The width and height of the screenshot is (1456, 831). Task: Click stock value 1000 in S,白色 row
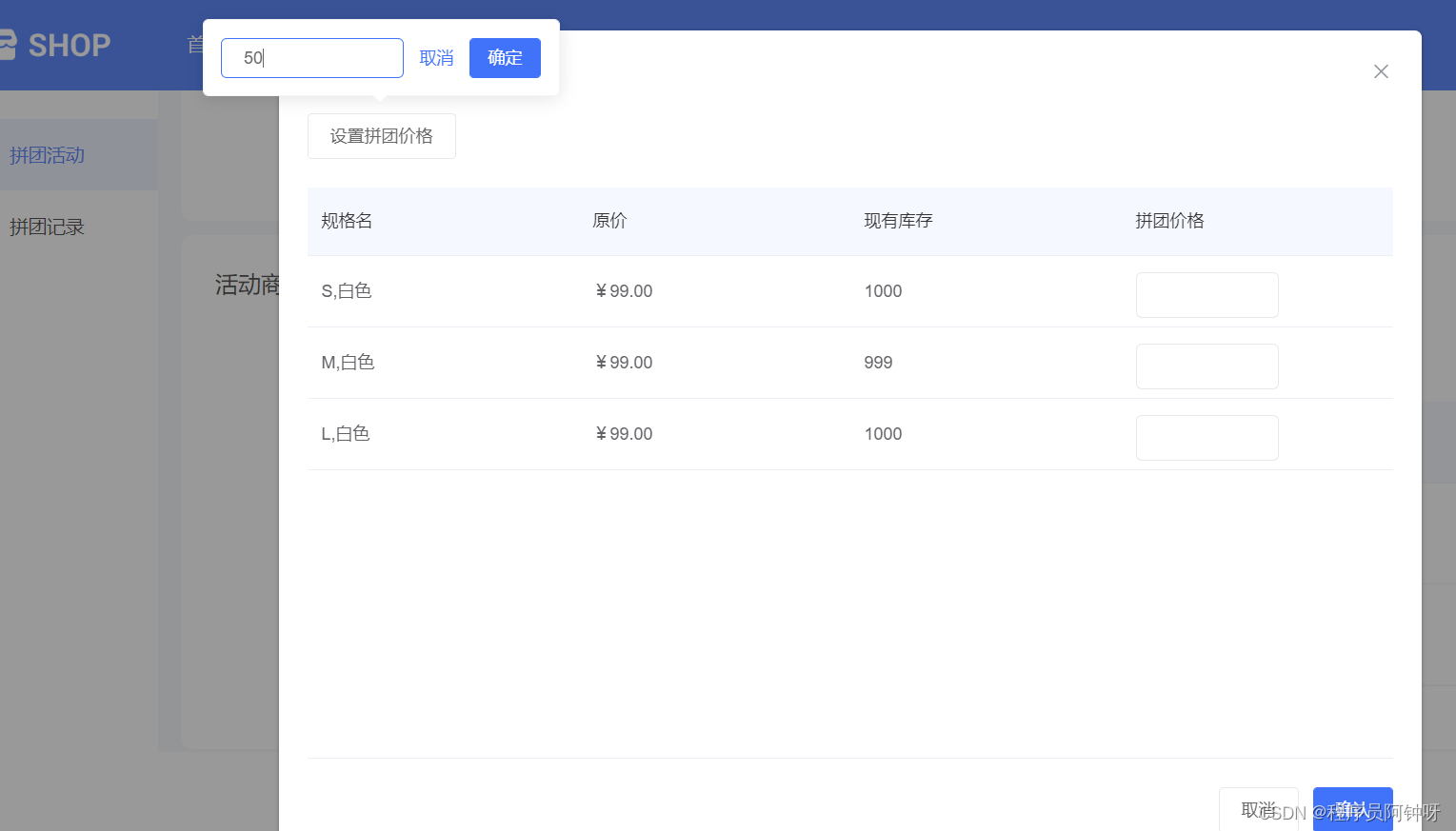(x=883, y=291)
